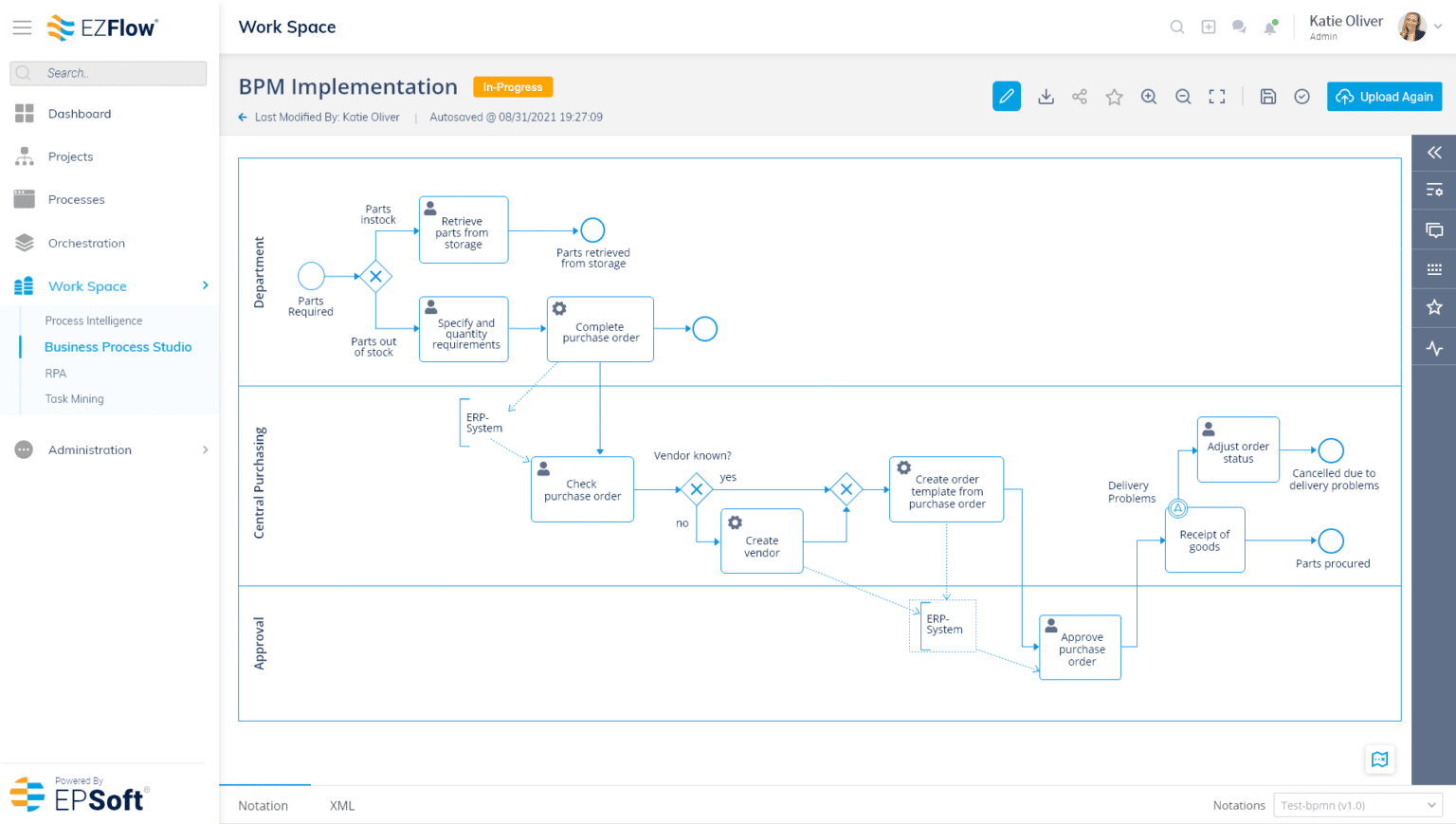
Task: Select the Edit pencil tool
Action: pyautogui.click(x=1006, y=96)
